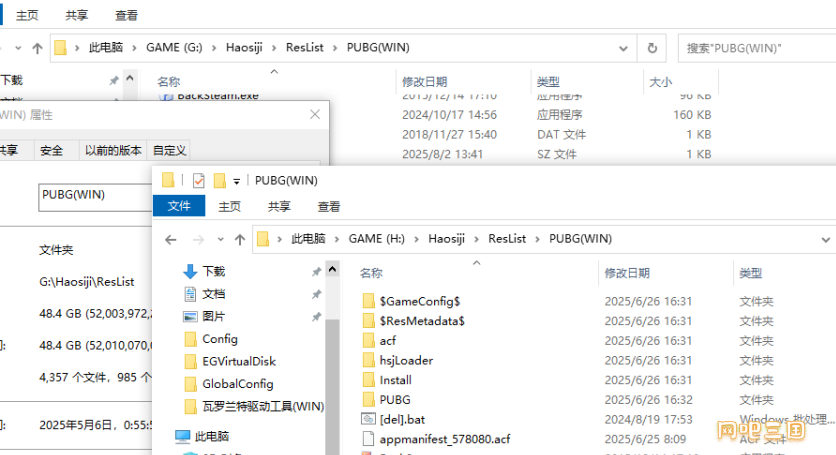Image resolution: width=836 pixels, height=455 pixels.
Task: Go back in front Explorer window
Action: click(171, 240)
